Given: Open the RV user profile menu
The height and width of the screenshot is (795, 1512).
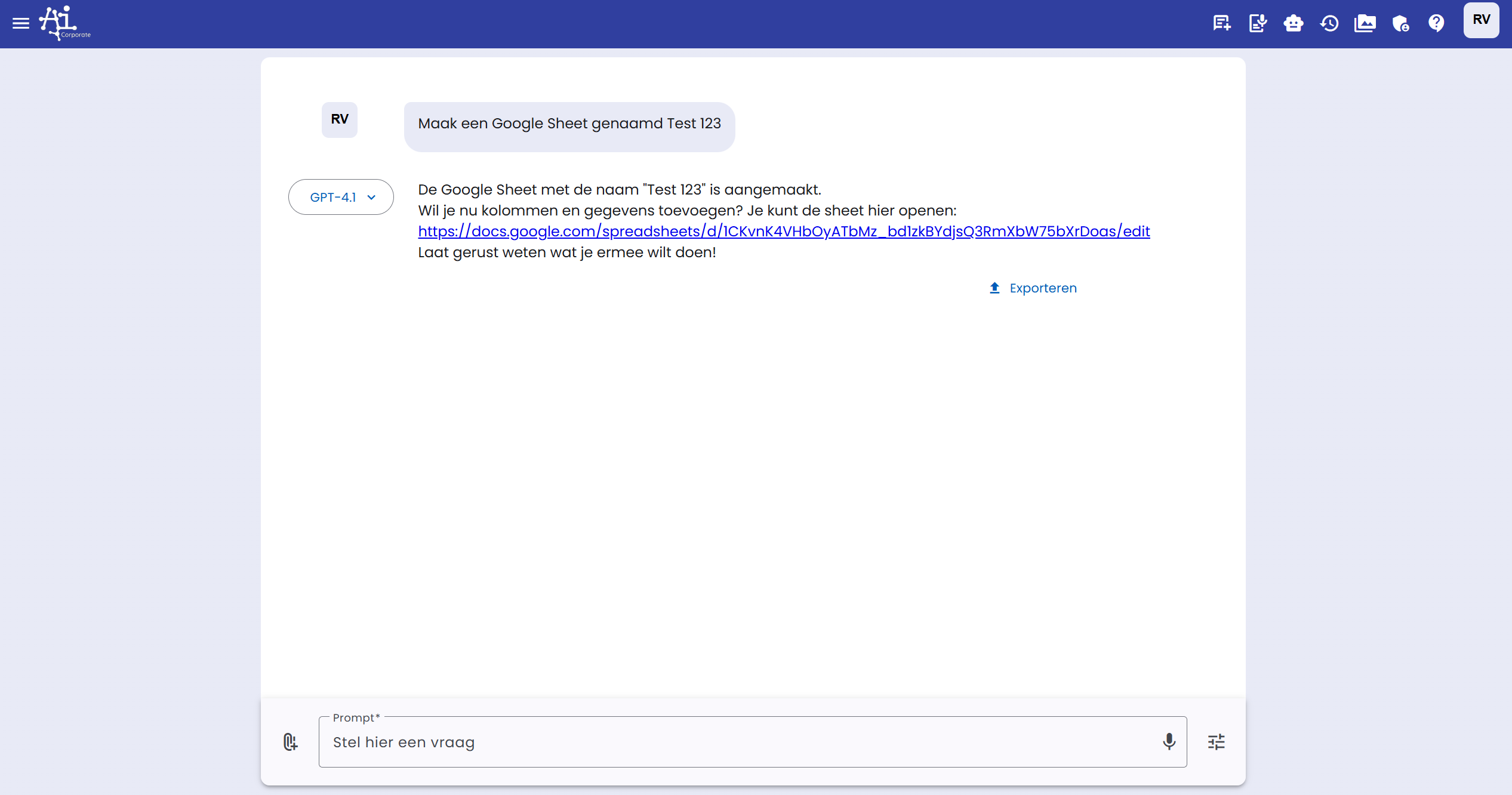Looking at the screenshot, I should pyautogui.click(x=1481, y=20).
